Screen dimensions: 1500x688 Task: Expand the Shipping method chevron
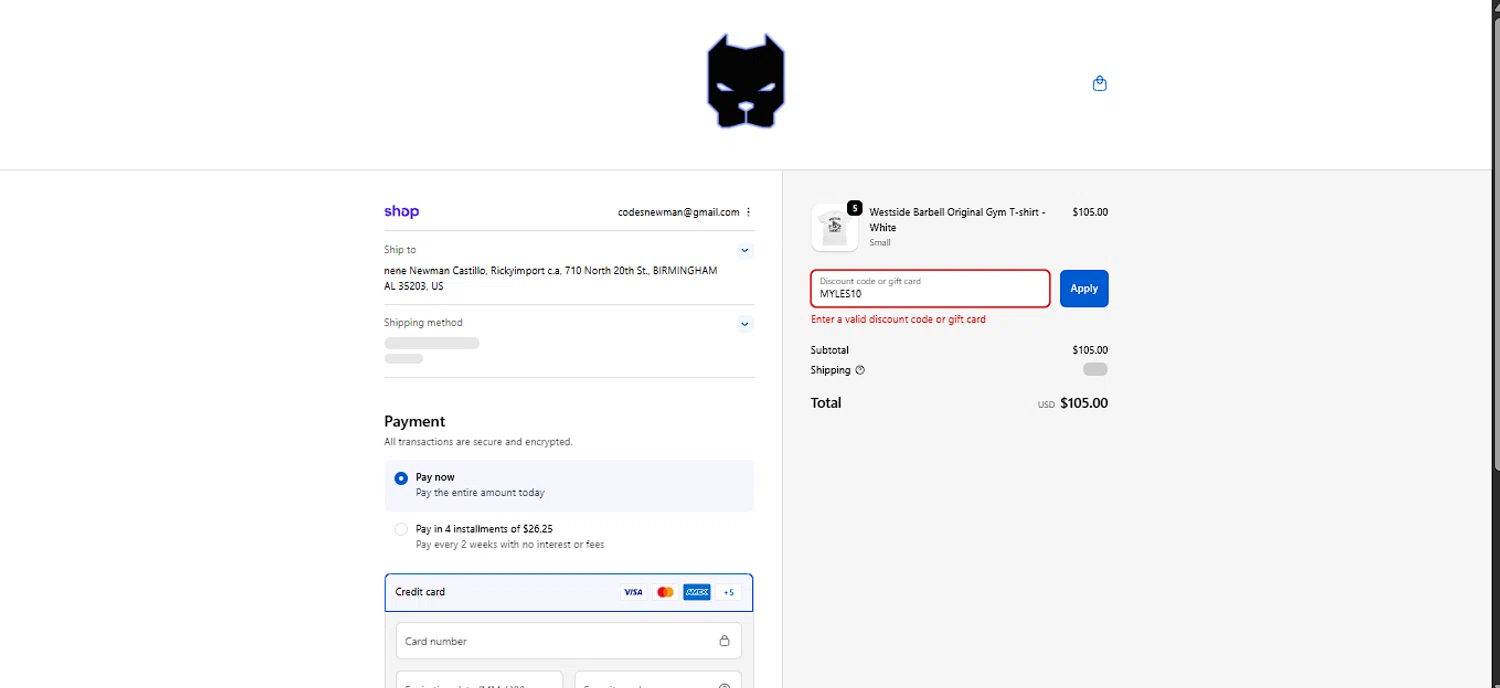click(x=744, y=324)
